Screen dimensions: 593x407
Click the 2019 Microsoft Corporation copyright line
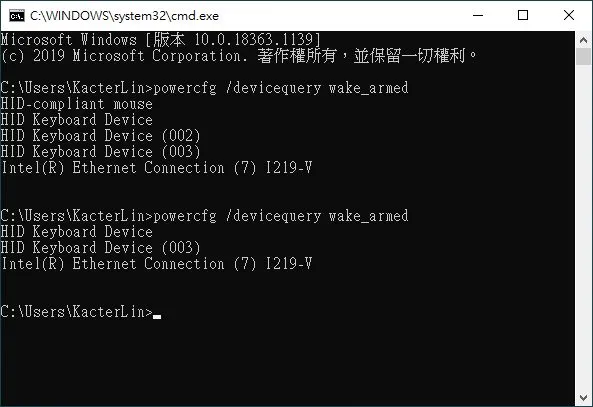239,56
